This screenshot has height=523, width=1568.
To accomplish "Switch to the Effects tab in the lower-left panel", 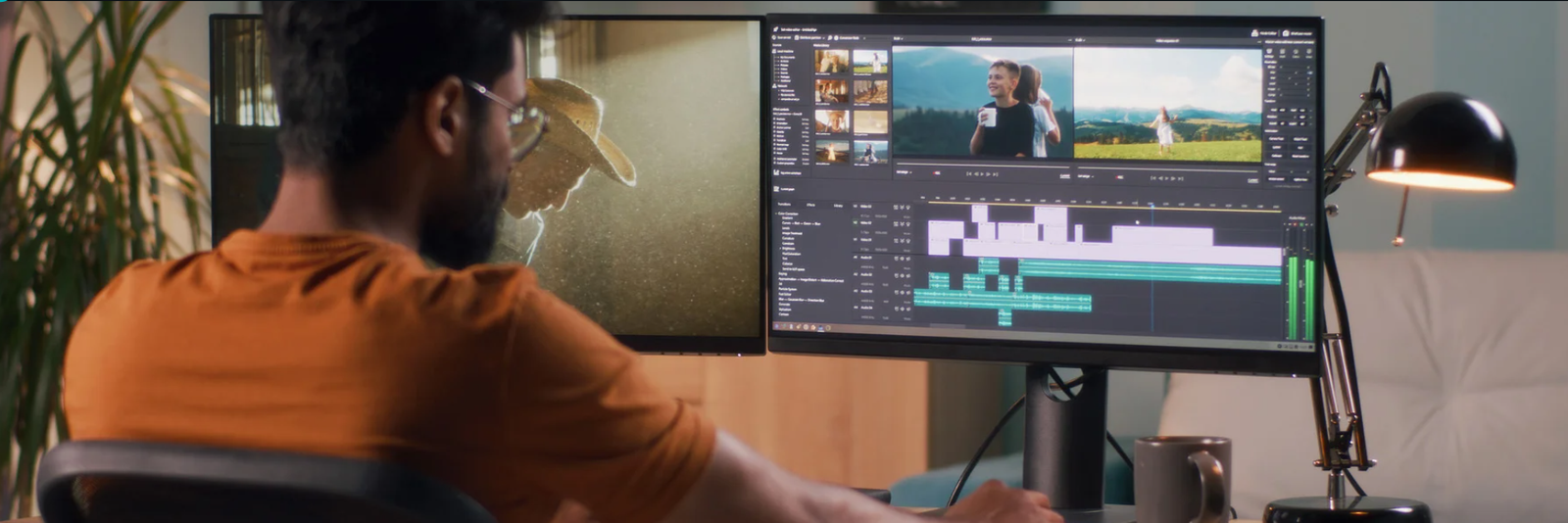I will [810, 205].
